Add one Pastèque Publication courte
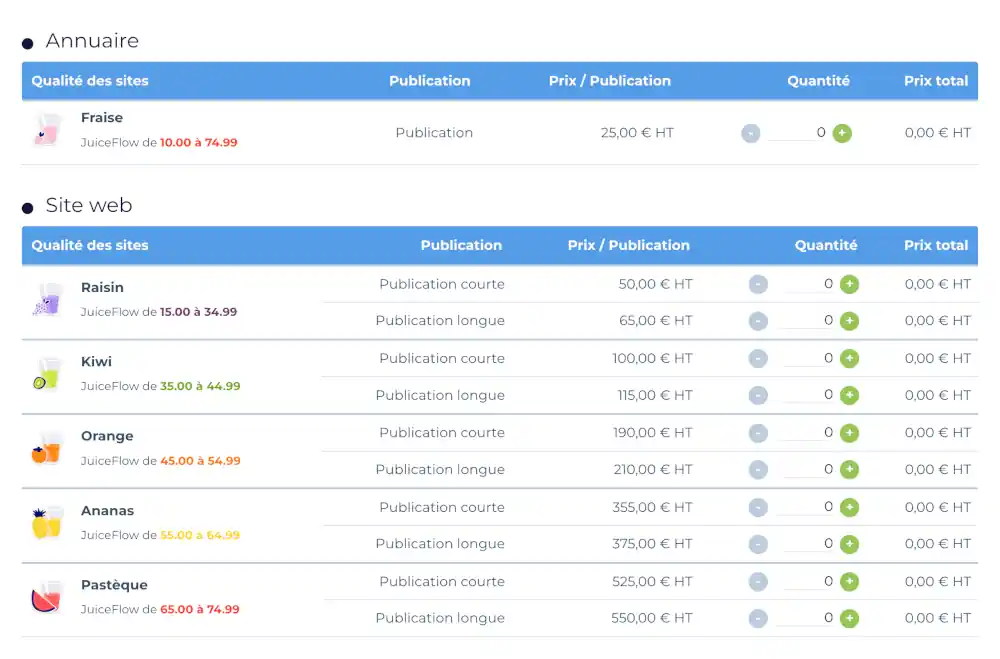Screen dimensions: 1000x659 tap(849, 582)
